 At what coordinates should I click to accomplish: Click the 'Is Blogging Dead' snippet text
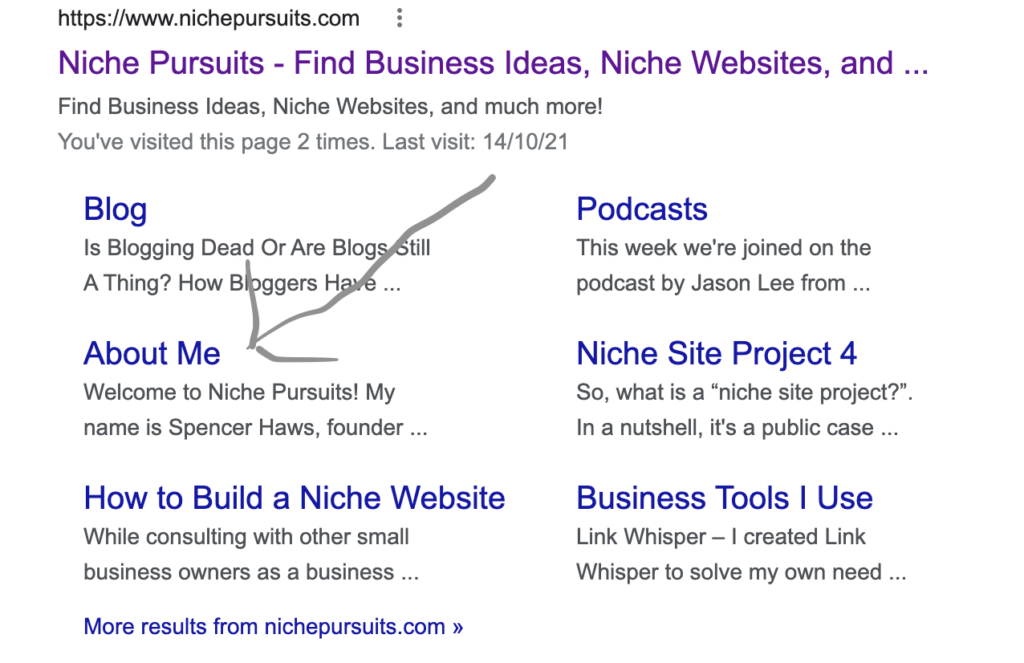coord(257,265)
